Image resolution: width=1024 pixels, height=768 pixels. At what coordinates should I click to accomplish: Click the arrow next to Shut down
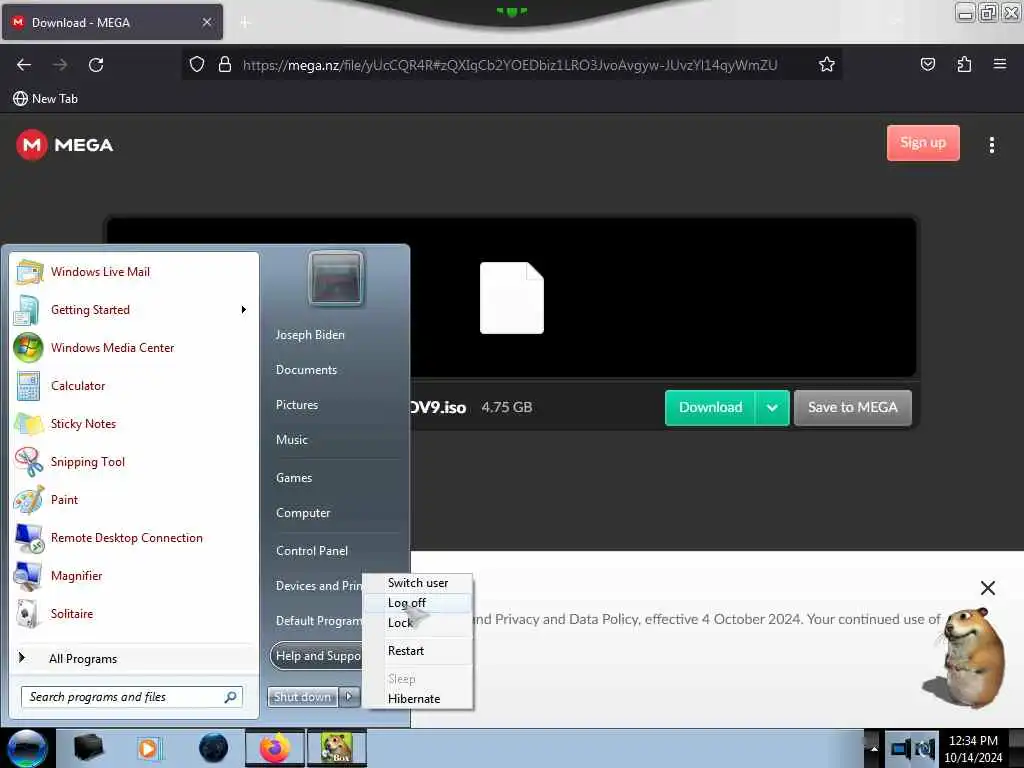tap(349, 697)
